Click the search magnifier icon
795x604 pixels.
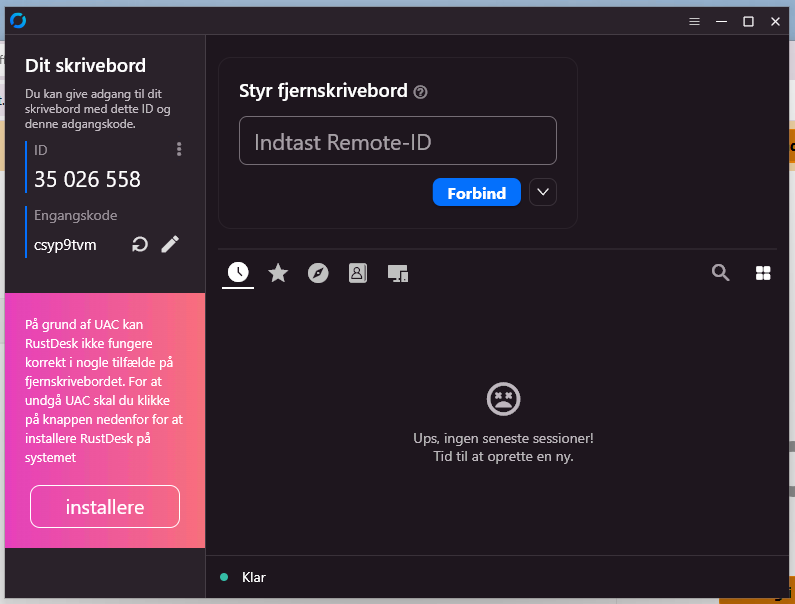coord(720,273)
